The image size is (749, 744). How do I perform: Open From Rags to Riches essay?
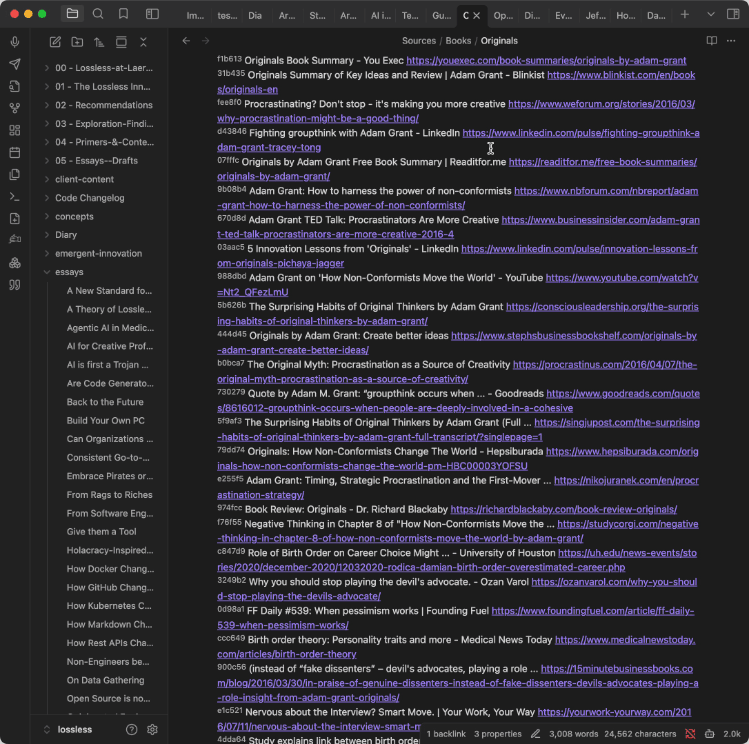point(109,495)
